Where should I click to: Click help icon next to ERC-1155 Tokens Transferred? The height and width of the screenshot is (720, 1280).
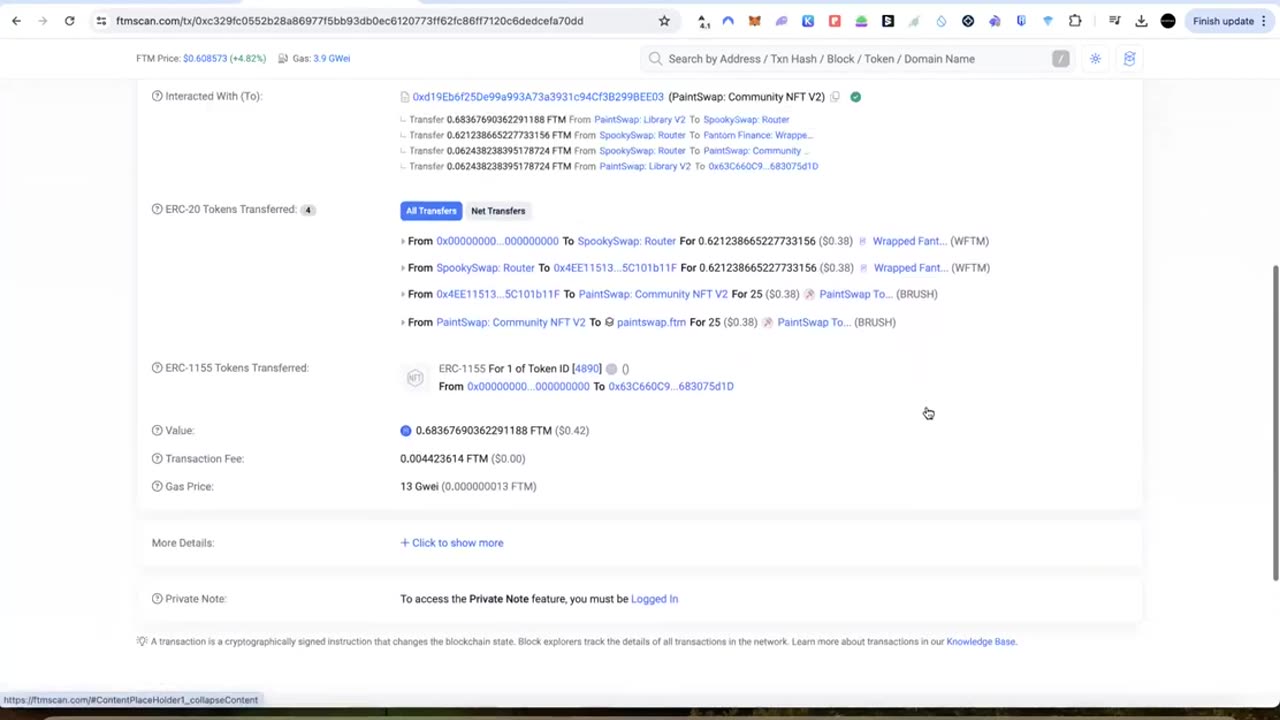pyautogui.click(x=157, y=368)
